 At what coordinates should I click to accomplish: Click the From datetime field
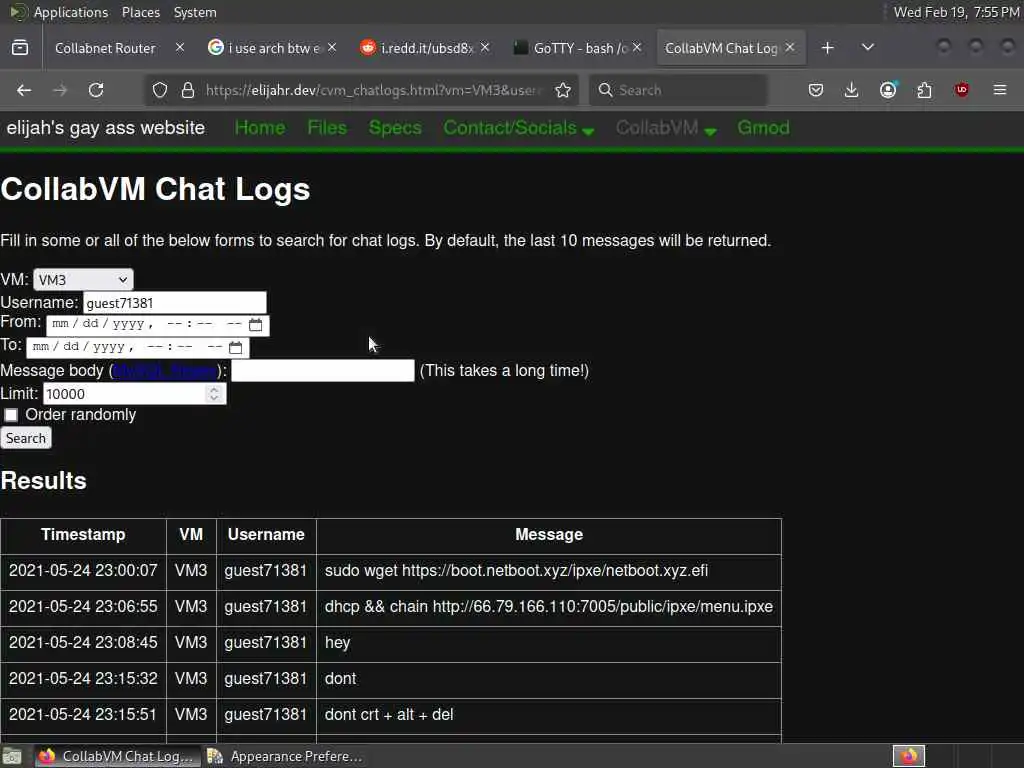tap(157, 325)
